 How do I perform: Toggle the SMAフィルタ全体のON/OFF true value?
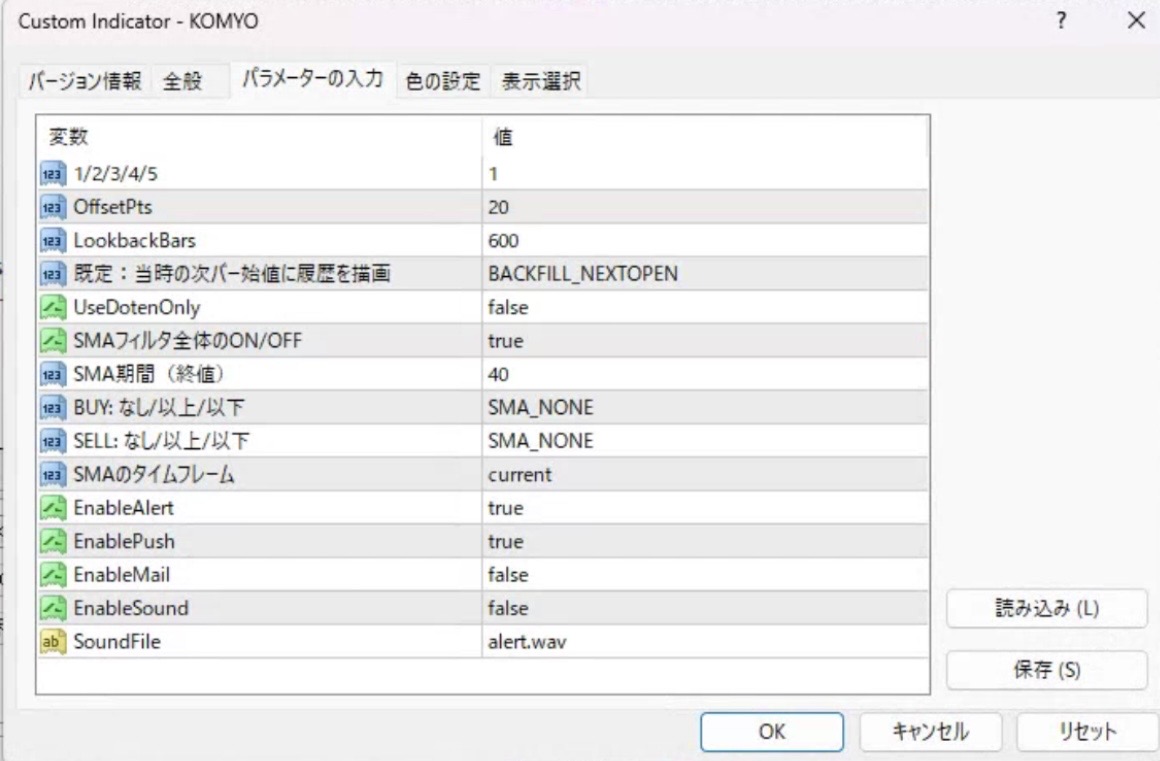click(x=705, y=340)
